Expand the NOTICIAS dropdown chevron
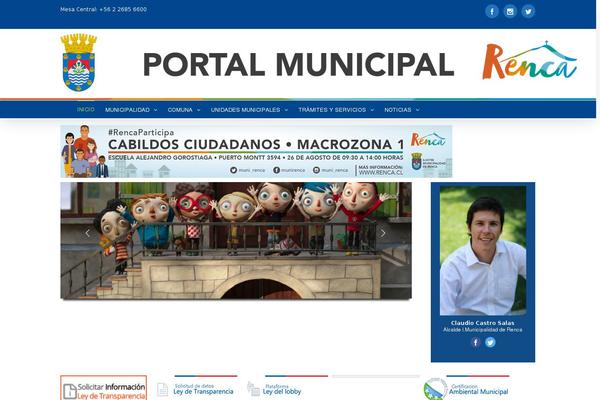600x400 pixels. coord(417,110)
